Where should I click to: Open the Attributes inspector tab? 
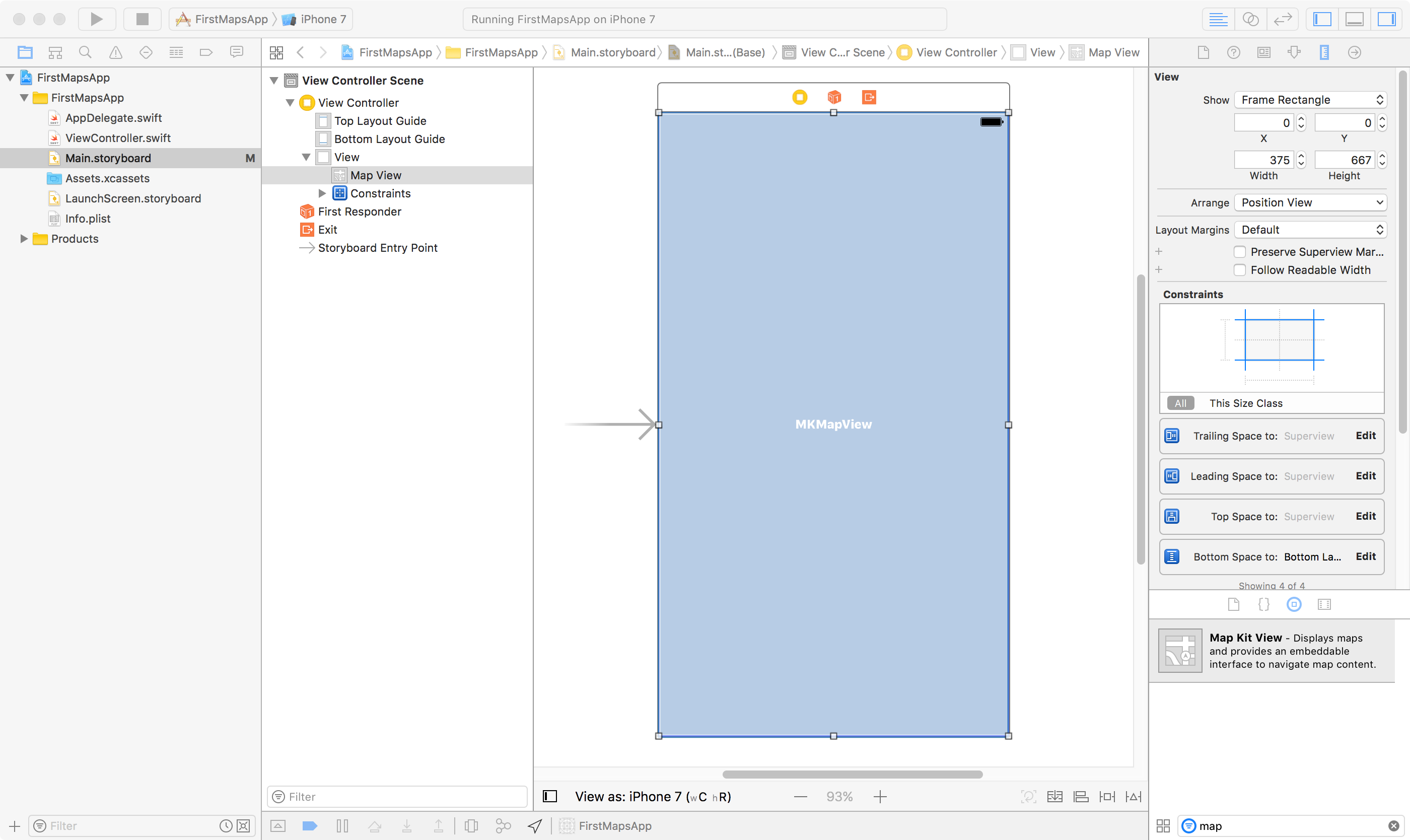1294,53
